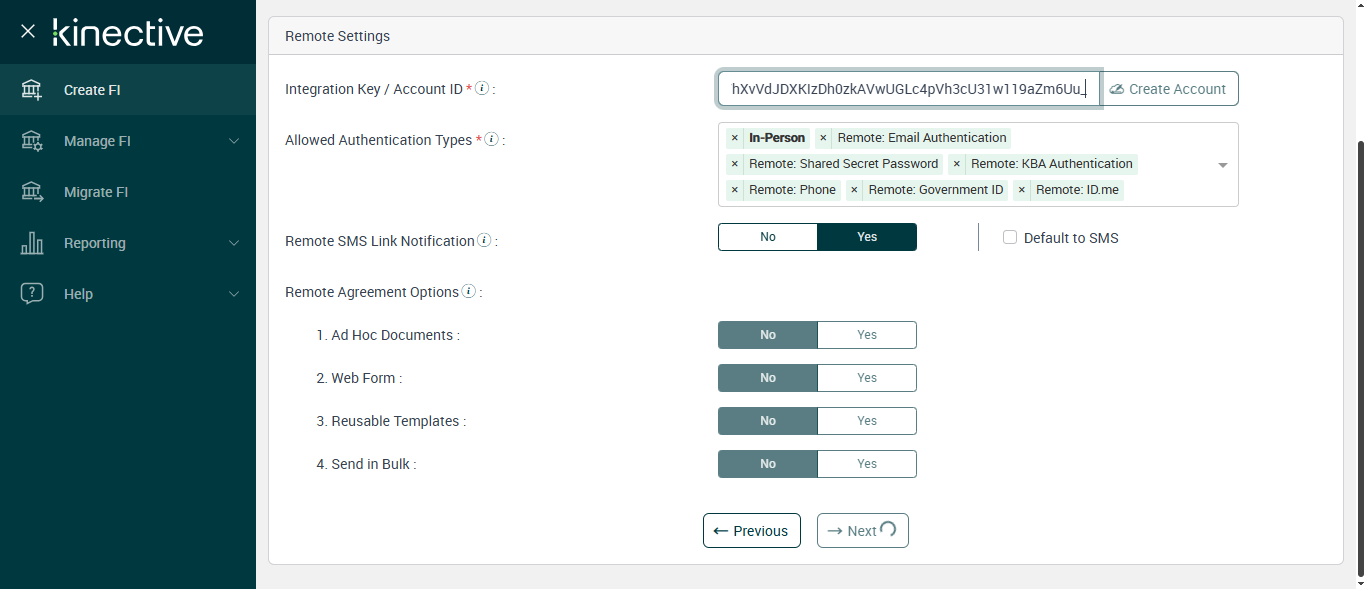Click the Previous button
The image size is (1366, 589).
751,531
